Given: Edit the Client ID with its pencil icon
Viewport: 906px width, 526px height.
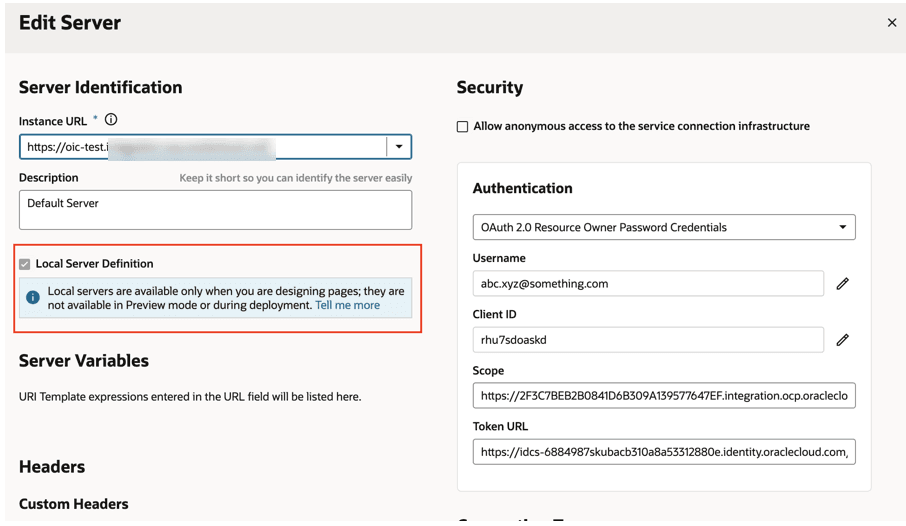Looking at the screenshot, I should (842, 340).
